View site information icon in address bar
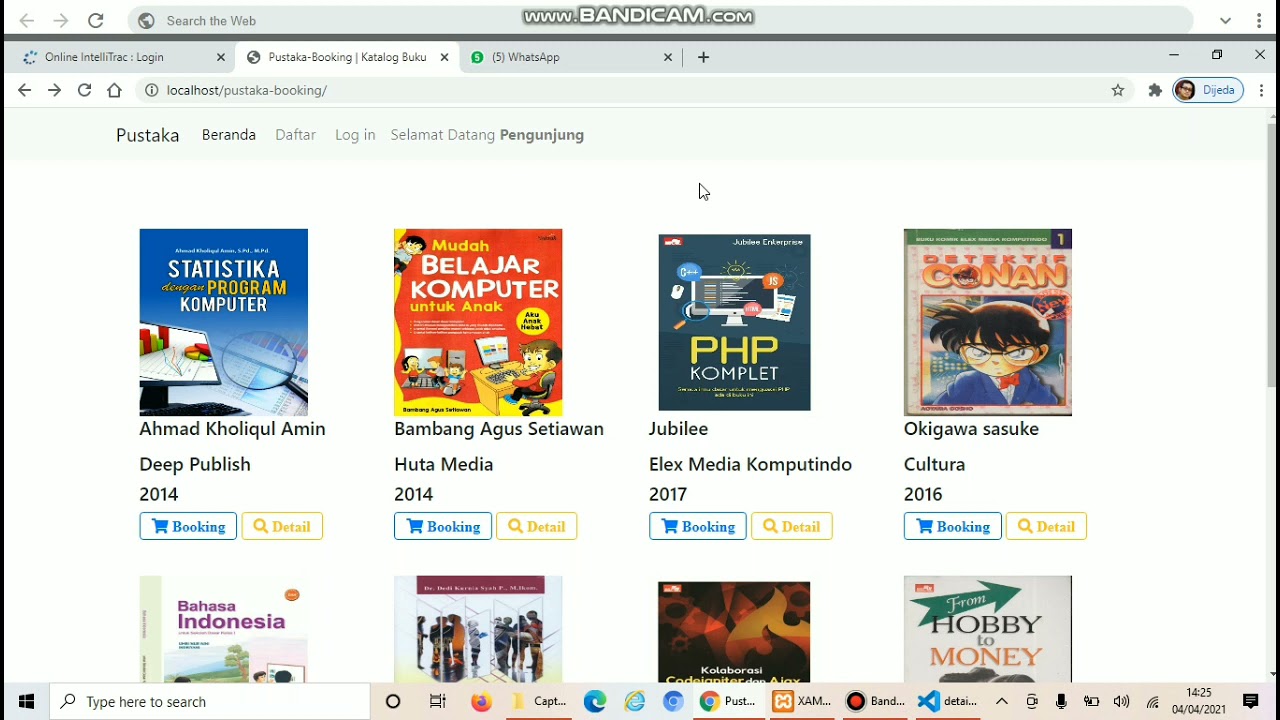This screenshot has width=1280, height=720. tap(151, 90)
